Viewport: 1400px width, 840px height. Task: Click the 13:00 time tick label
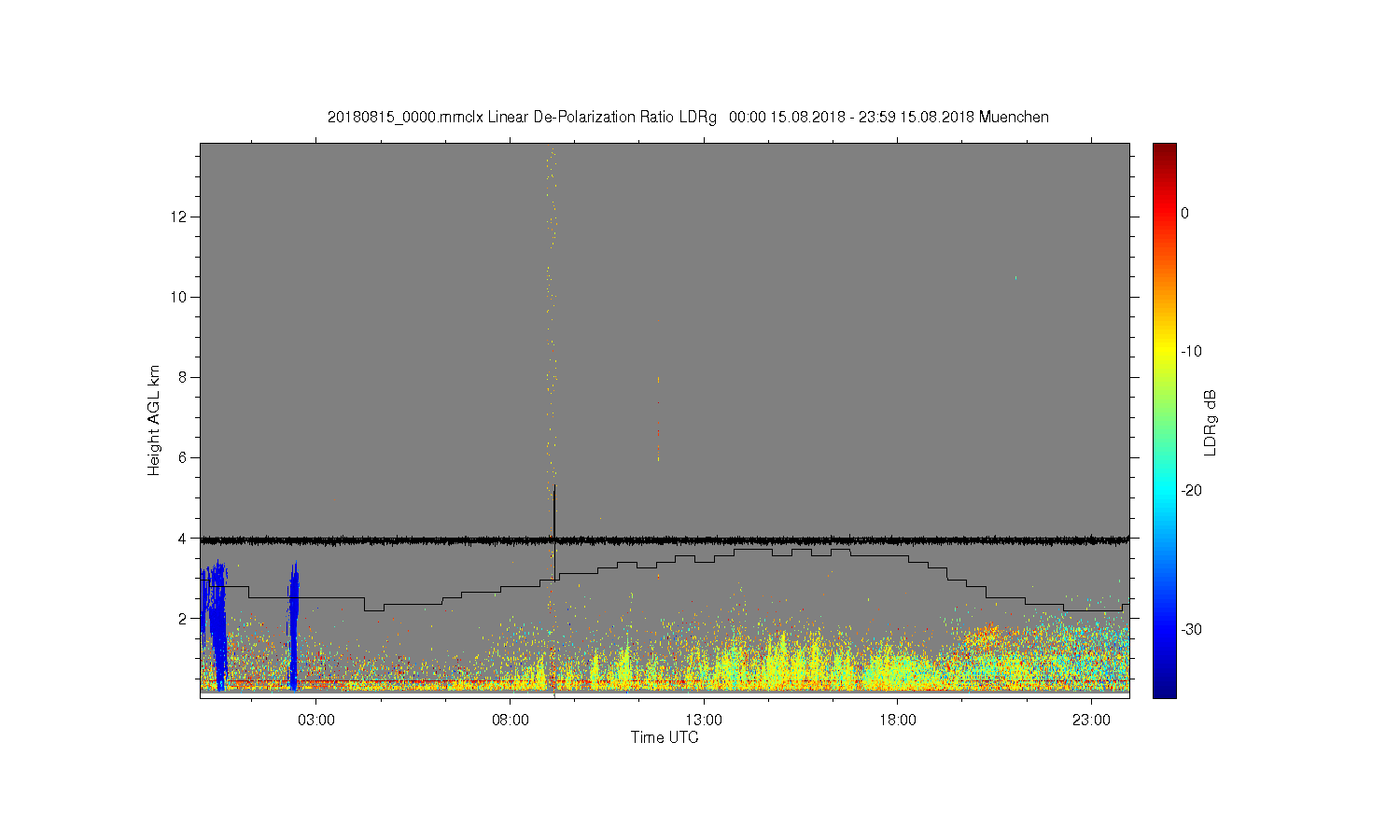(x=704, y=721)
